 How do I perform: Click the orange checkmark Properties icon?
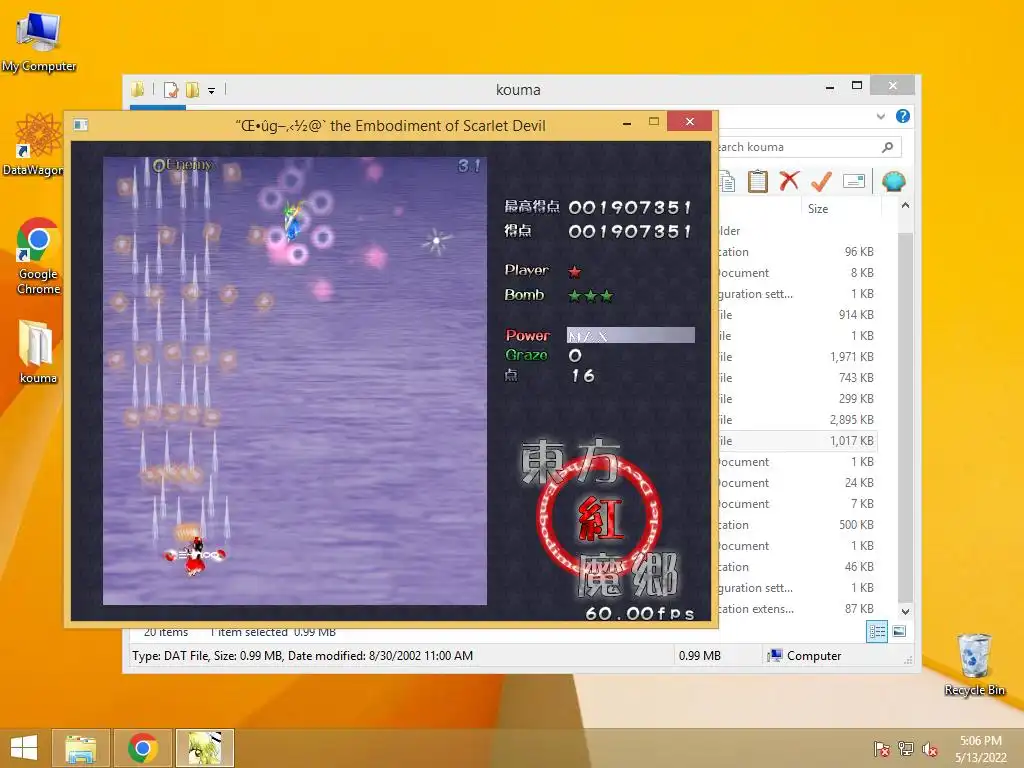[822, 181]
